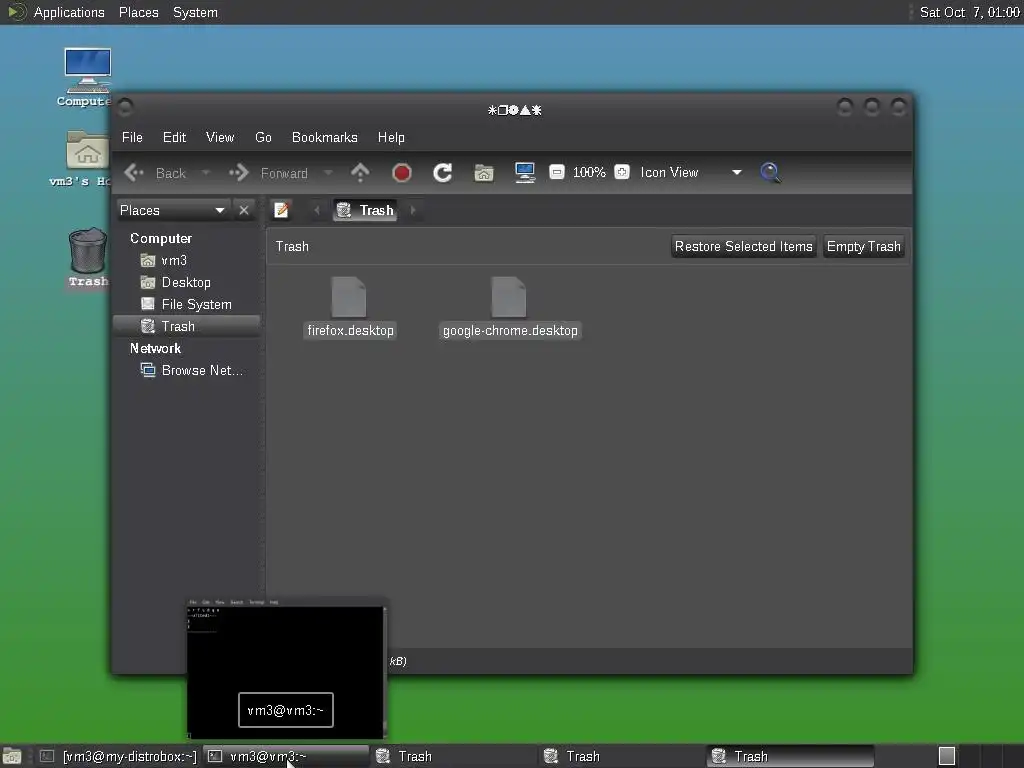Open the File menu
1024x768 pixels.
[x=132, y=137]
